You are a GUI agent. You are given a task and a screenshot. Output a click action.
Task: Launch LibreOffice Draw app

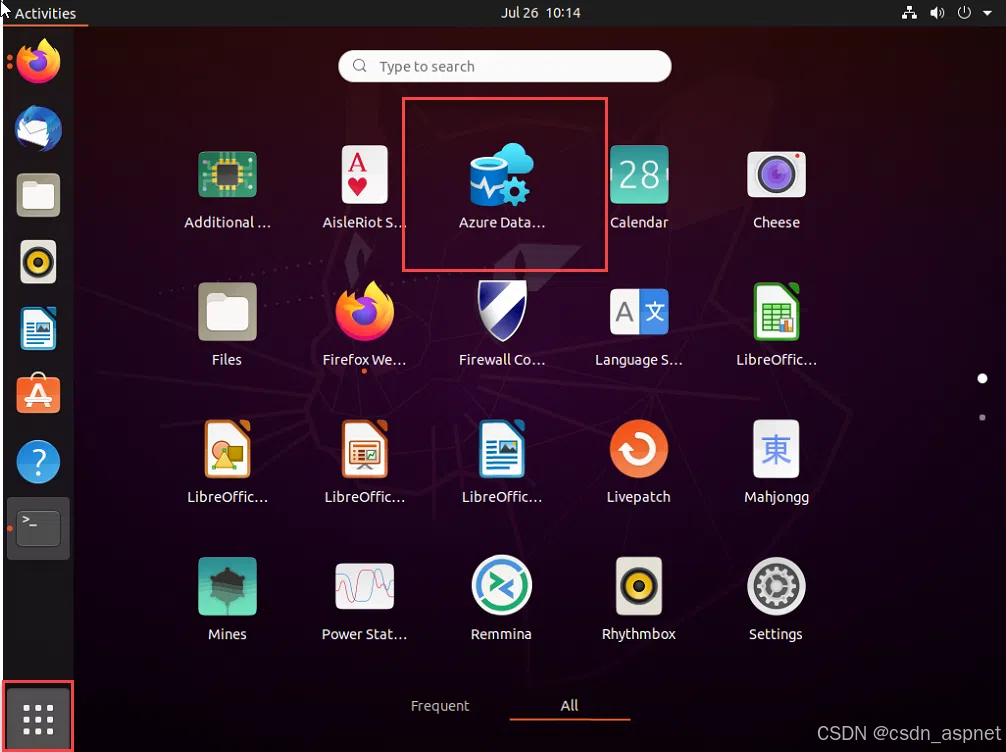(227, 462)
